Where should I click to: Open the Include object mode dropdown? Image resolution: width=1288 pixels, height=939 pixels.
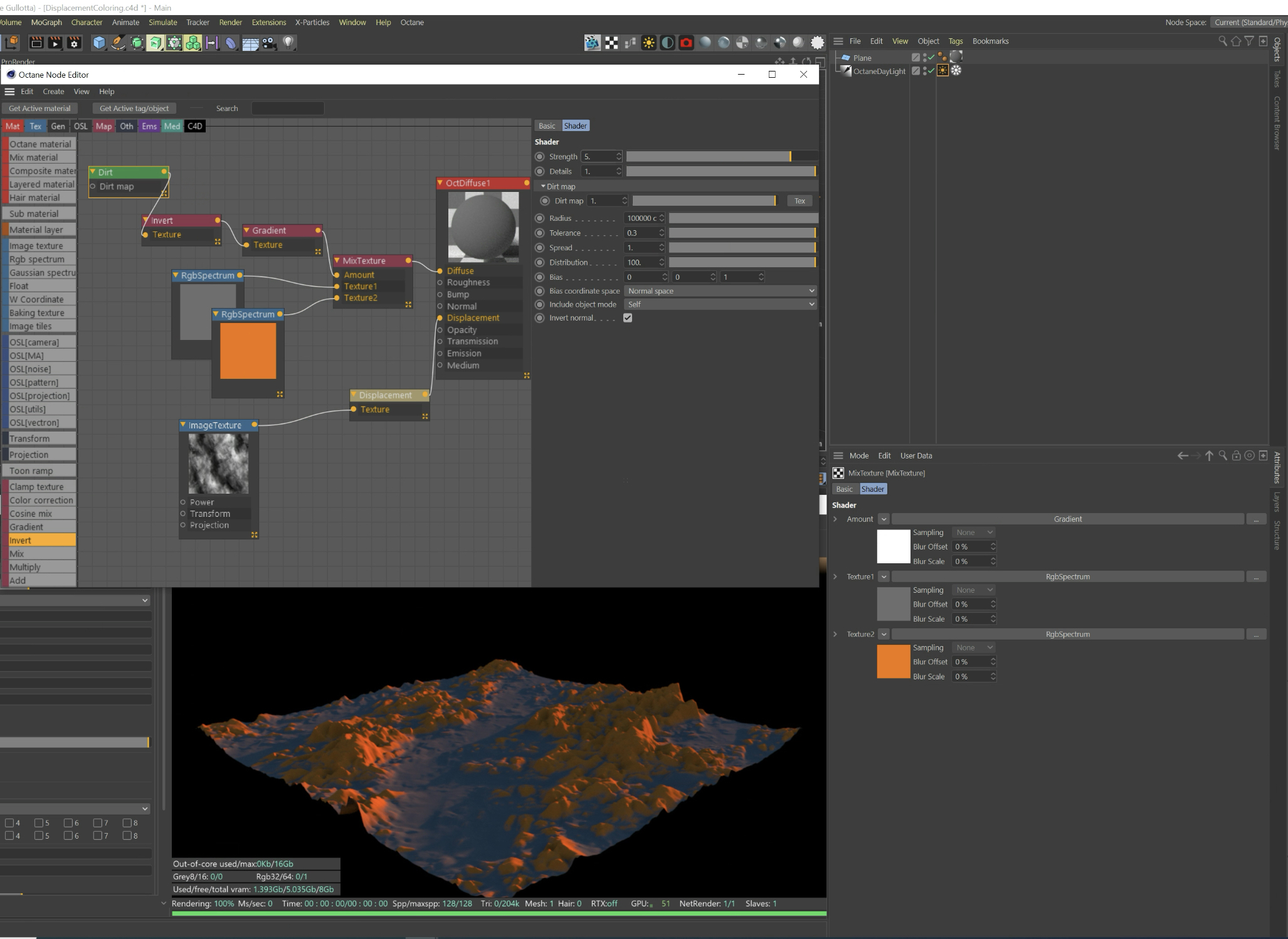pyautogui.click(x=721, y=304)
